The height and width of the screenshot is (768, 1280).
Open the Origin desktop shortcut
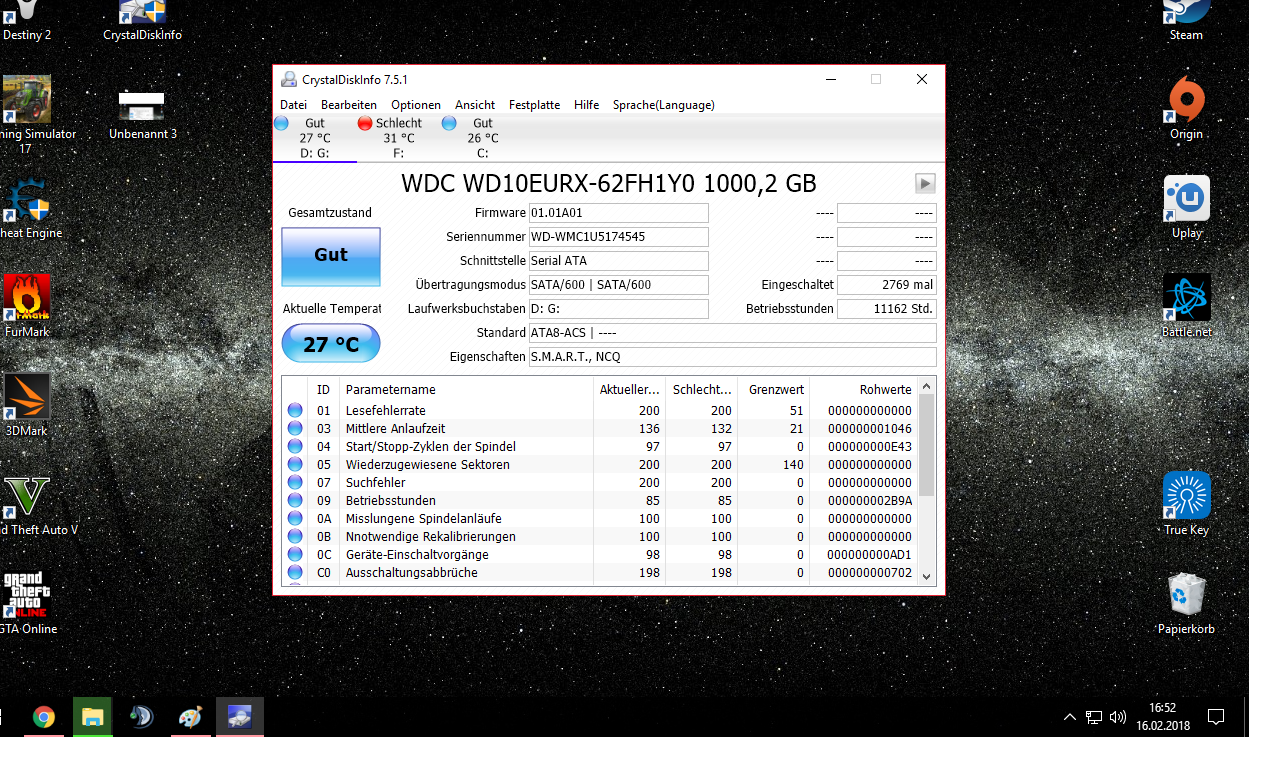1186,110
